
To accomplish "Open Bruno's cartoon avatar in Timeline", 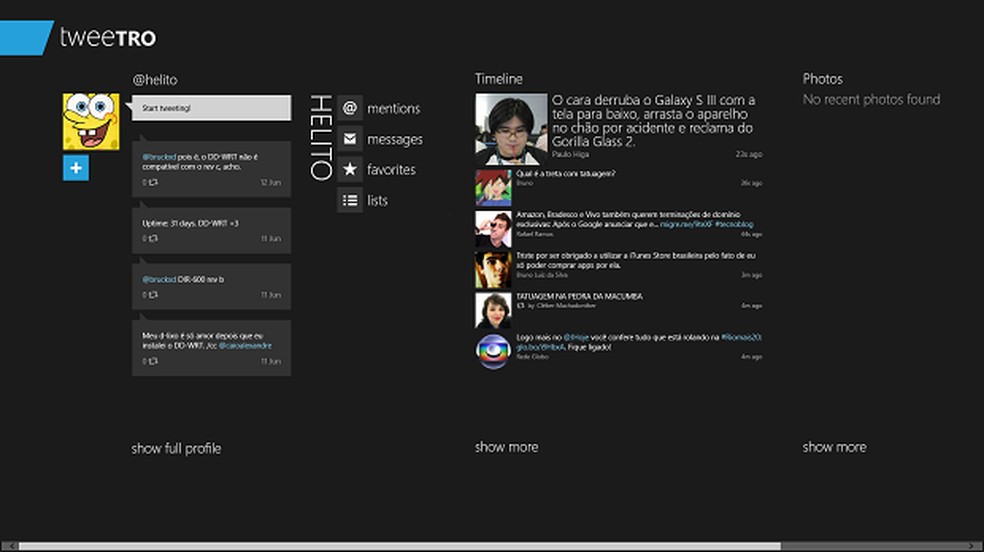I will (493, 188).
